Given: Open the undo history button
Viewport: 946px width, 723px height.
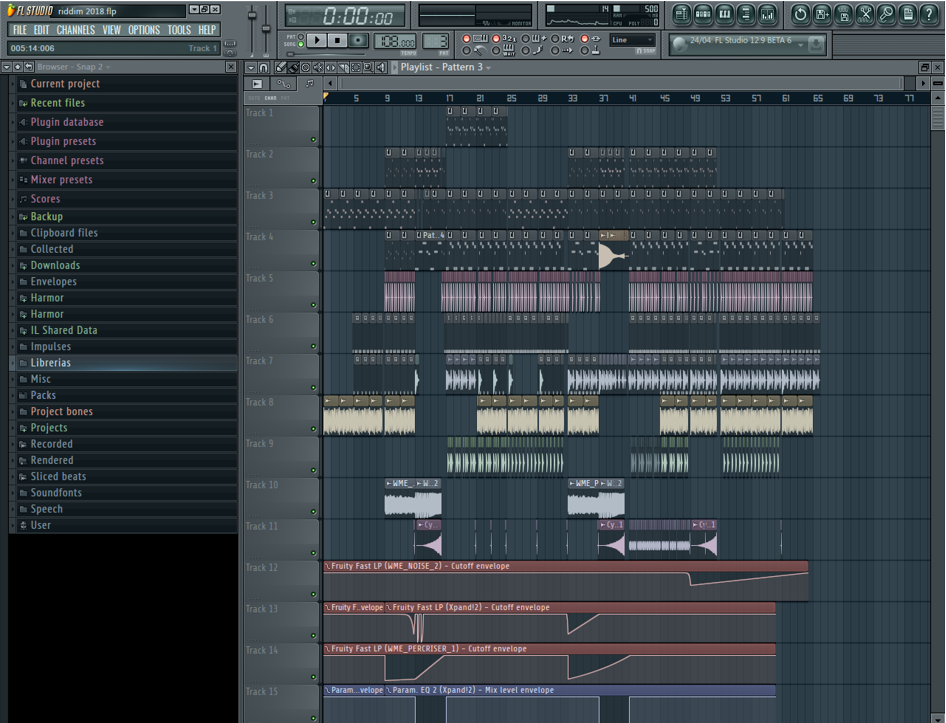Looking at the screenshot, I should click(x=801, y=14).
